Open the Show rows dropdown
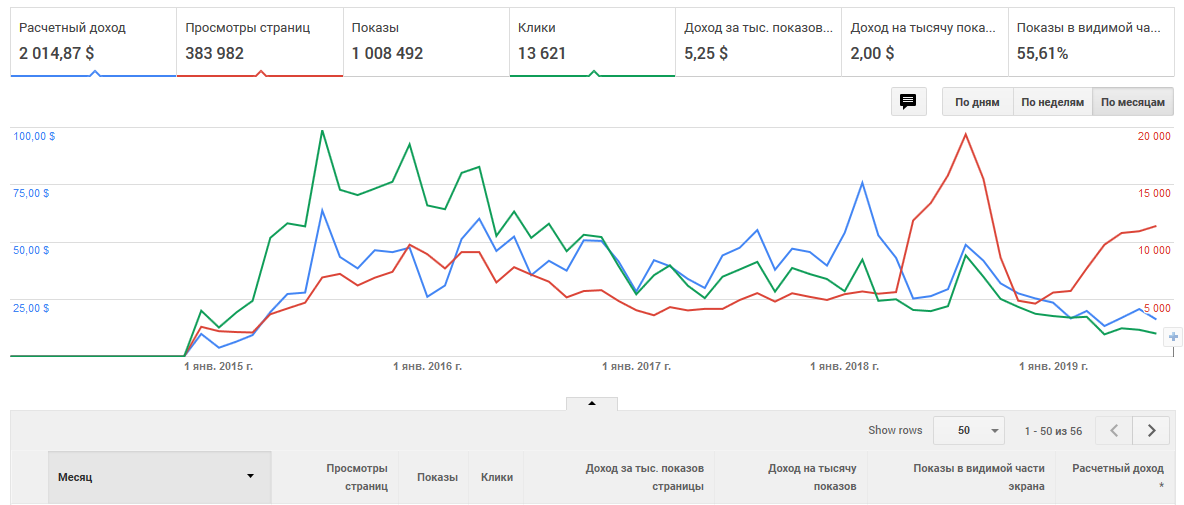The width and height of the screenshot is (1184, 505). 968,431
